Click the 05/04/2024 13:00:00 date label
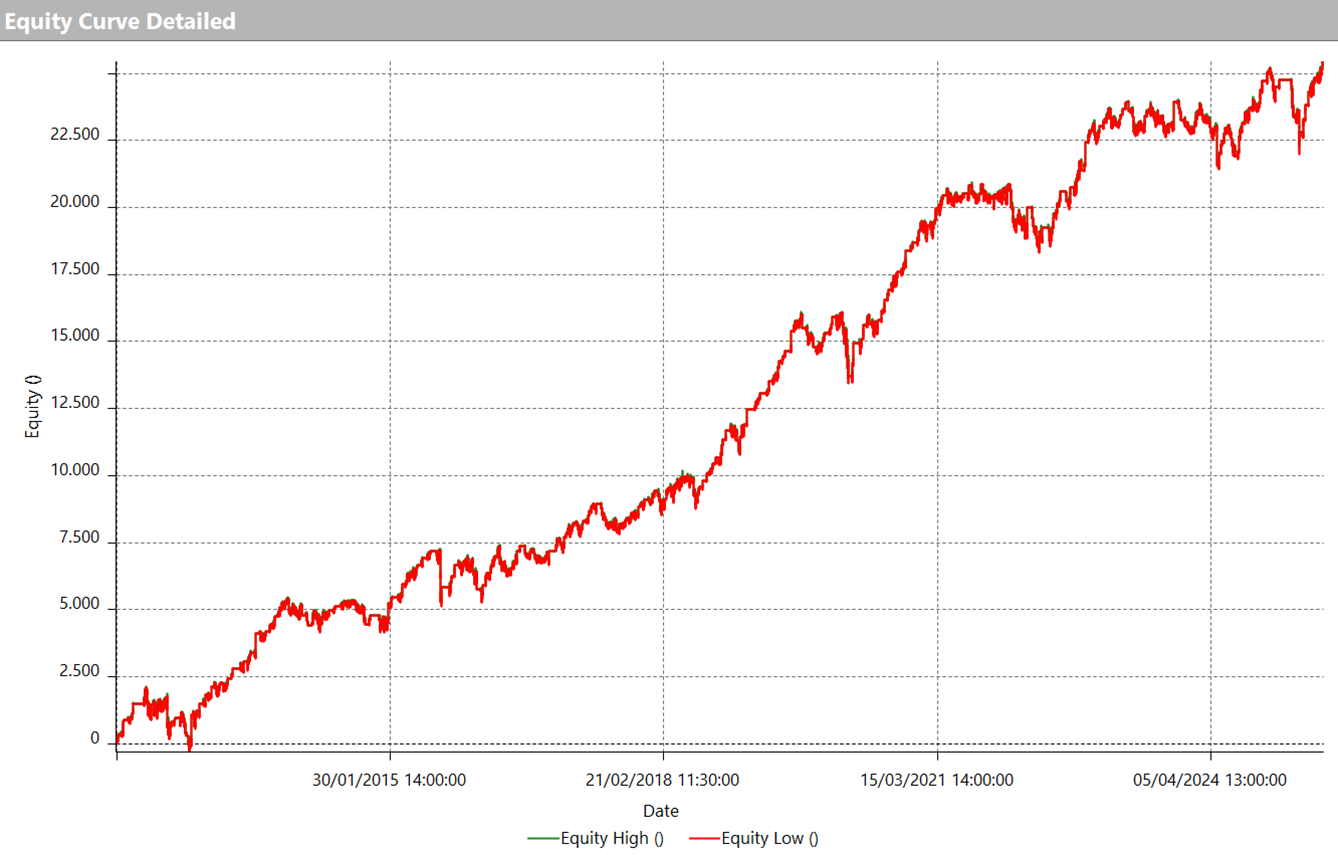The width and height of the screenshot is (1338, 855). click(1210, 780)
